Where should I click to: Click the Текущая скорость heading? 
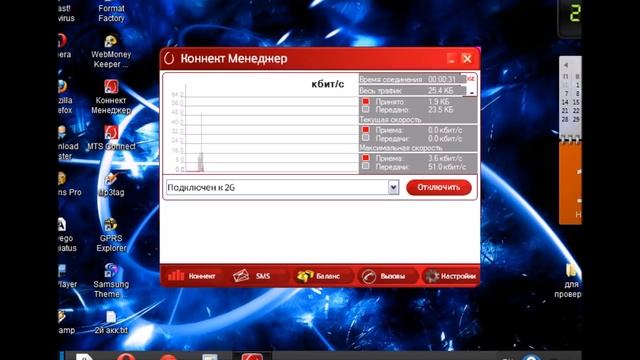[x=390, y=120]
